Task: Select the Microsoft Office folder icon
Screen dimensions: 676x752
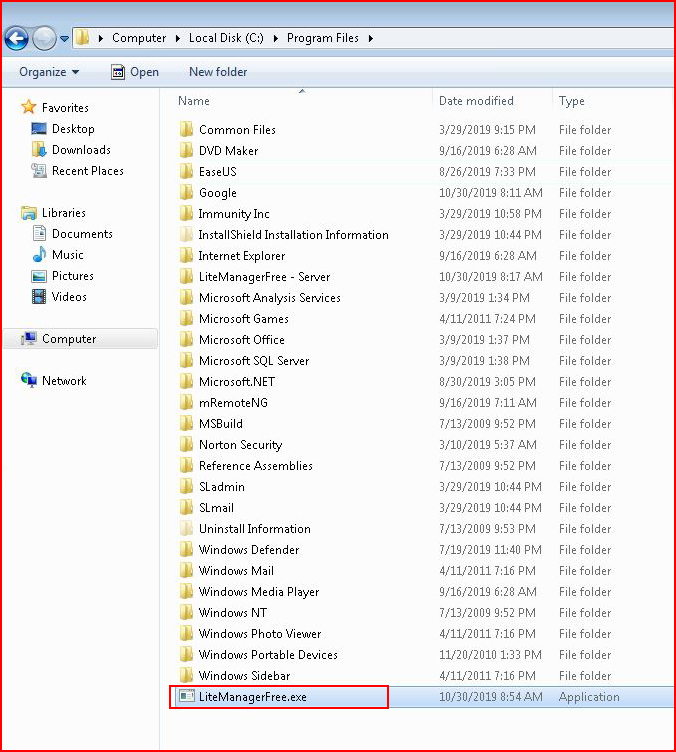Action: point(186,340)
